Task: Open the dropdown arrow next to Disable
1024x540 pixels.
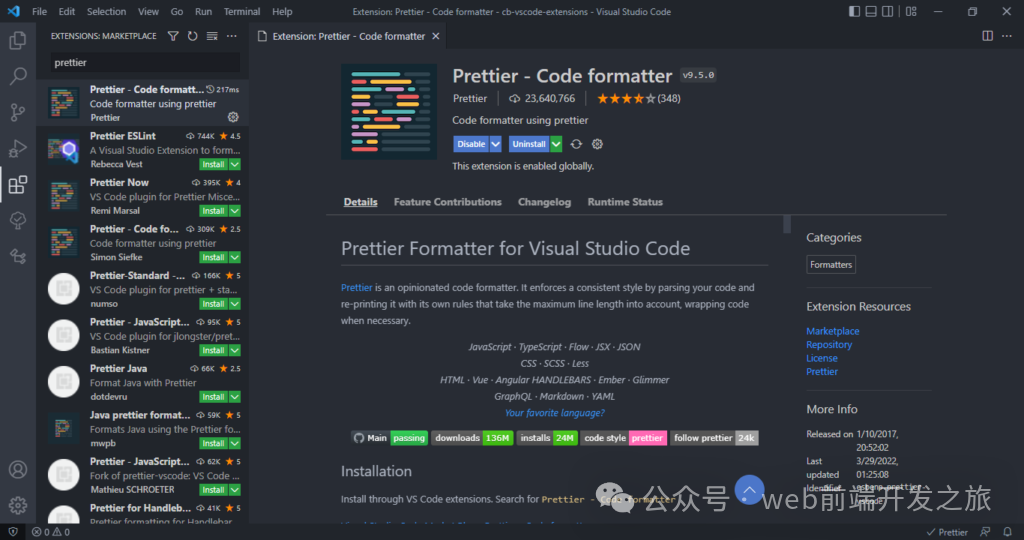Action: click(496, 144)
